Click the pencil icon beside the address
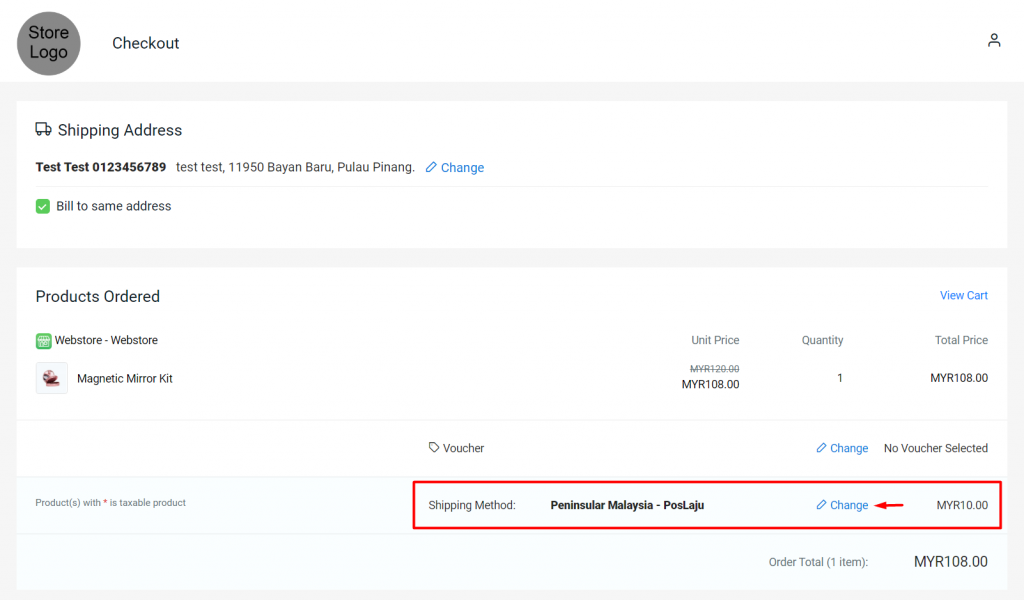This screenshot has height=600, width=1024. click(x=431, y=167)
